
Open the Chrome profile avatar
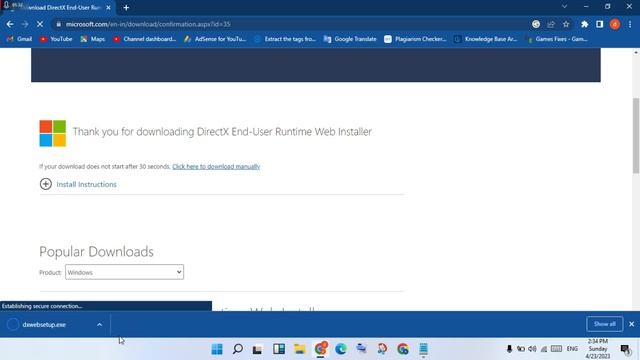[x=615, y=24]
